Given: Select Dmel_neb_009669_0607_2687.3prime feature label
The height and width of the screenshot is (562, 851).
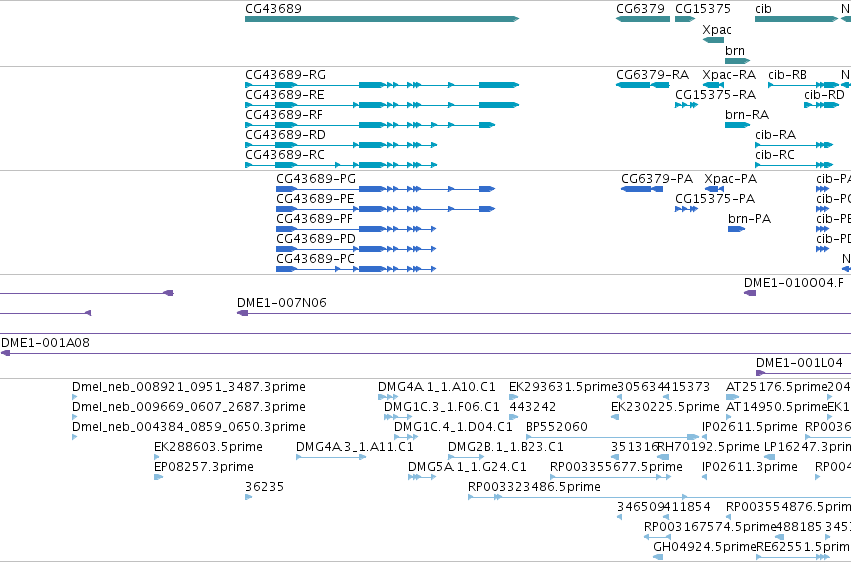Looking at the screenshot, I should click(x=188, y=407).
